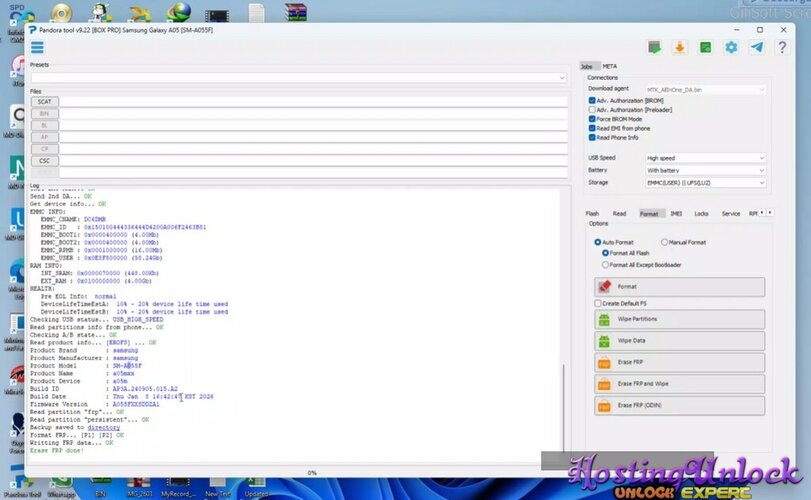Image resolution: width=811 pixels, height=500 pixels.
Task: Click the orange download arrow icon
Action: (680, 47)
